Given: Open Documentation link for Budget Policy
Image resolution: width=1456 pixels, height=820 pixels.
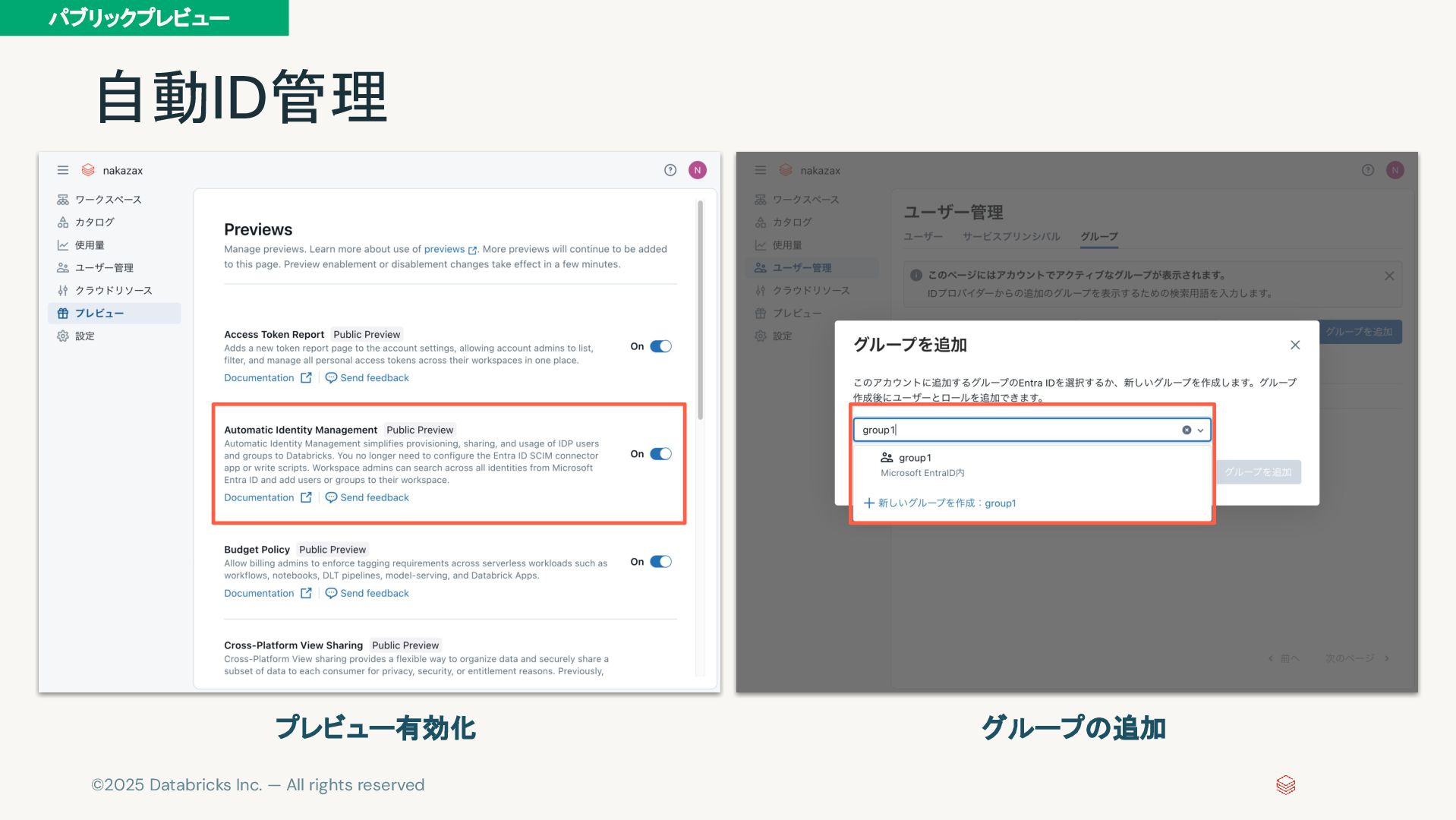Looking at the screenshot, I should coord(259,594).
